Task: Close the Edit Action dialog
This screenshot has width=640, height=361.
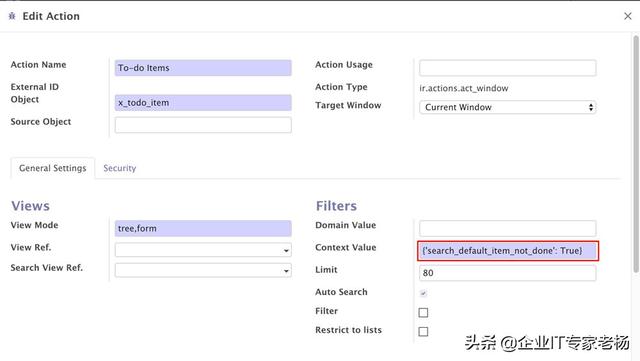Action: 628,16
